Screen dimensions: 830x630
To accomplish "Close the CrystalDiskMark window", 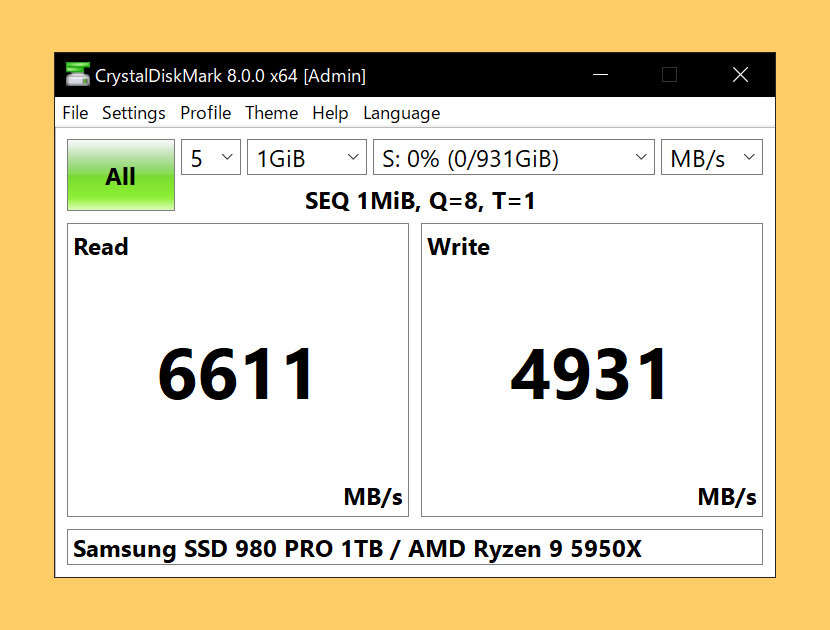I will [740, 75].
